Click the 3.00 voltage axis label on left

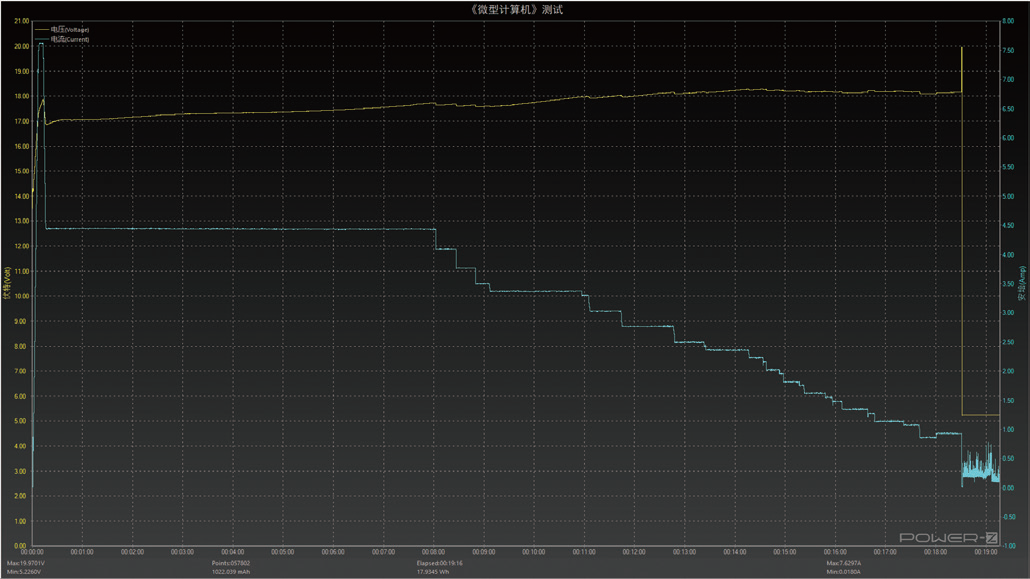(20, 471)
